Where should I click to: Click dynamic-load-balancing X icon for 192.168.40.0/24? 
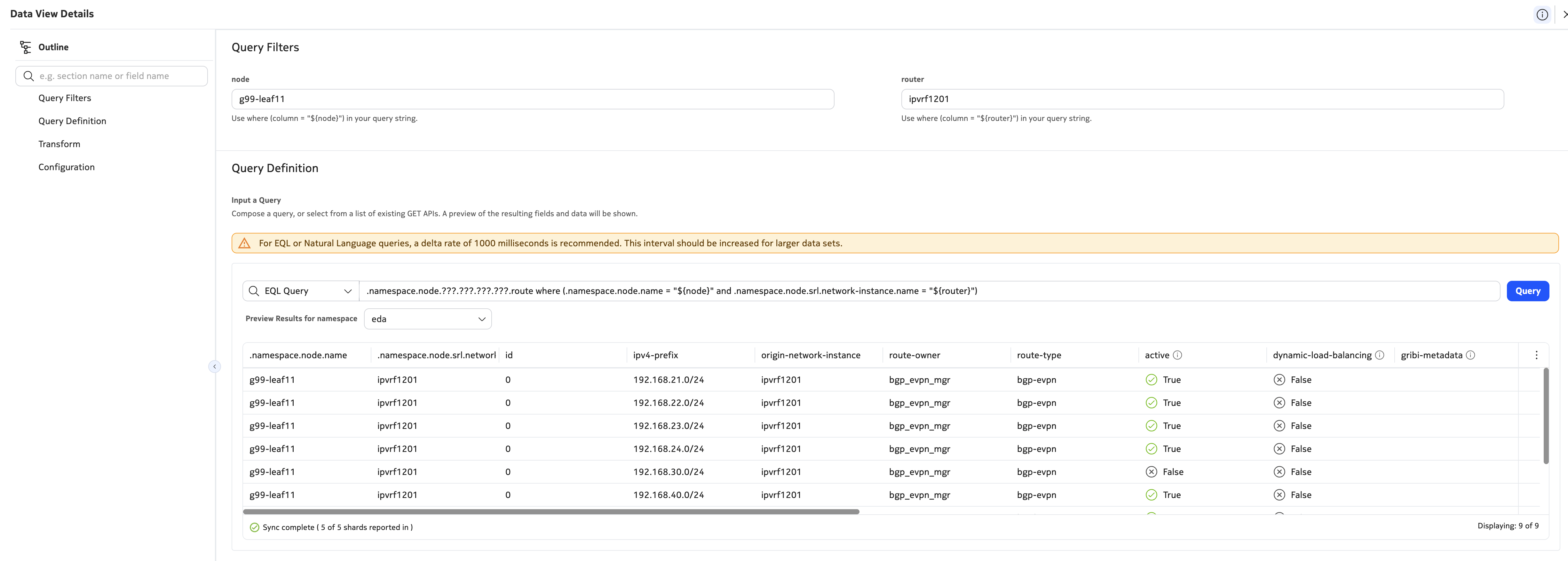[x=1279, y=495]
